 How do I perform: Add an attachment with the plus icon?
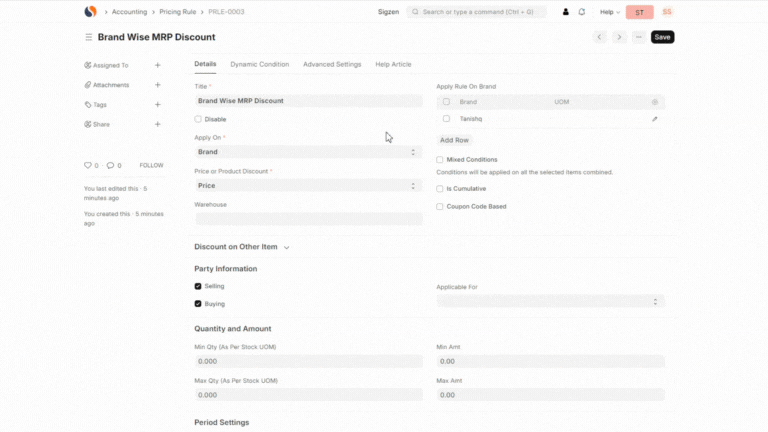coord(158,85)
